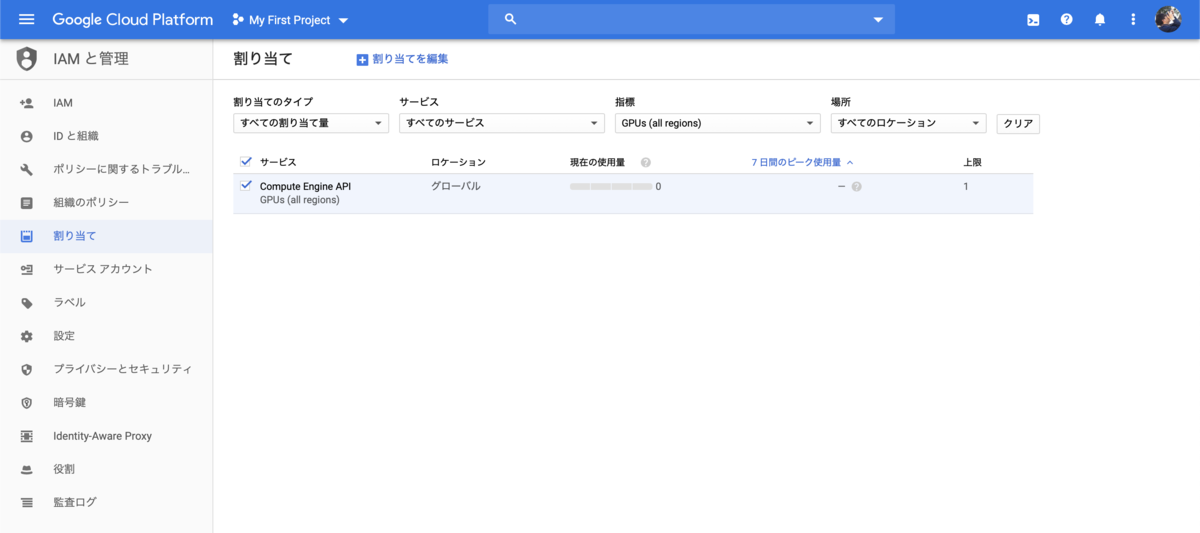Toggle the select-all checkbox in header
1200x533 pixels.
tap(246, 161)
